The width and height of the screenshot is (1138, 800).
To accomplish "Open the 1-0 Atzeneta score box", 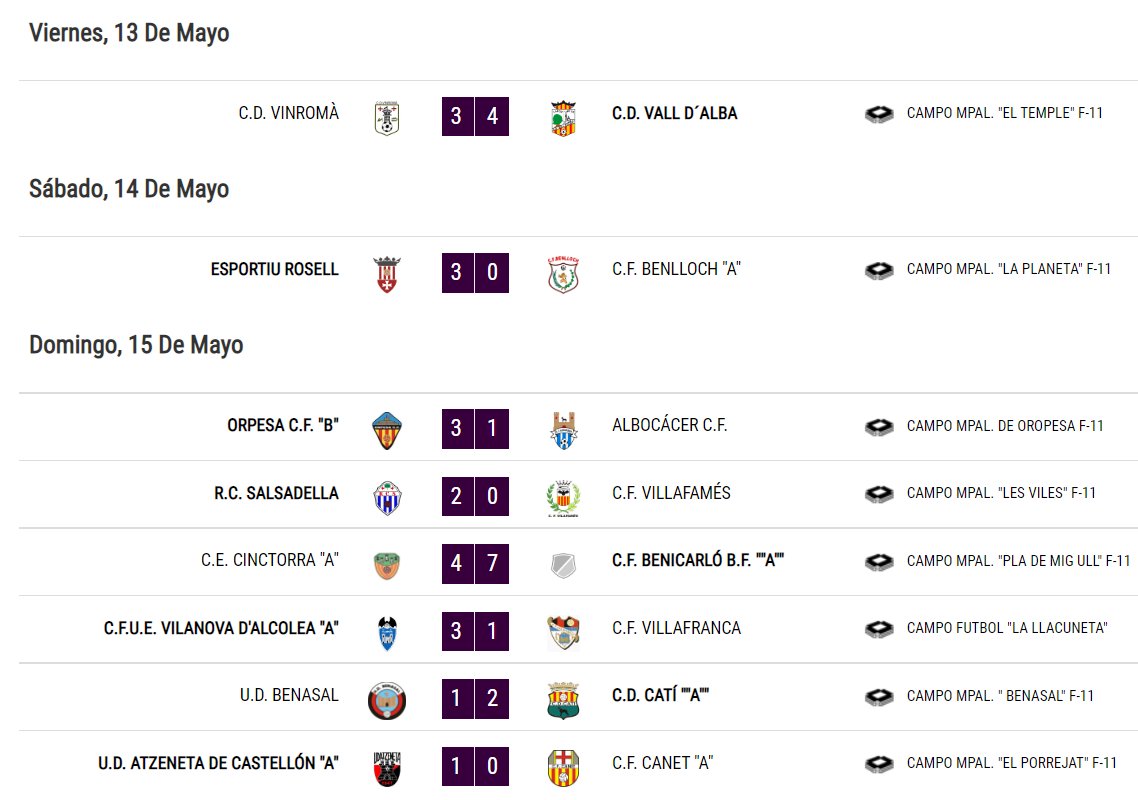I will [x=475, y=766].
